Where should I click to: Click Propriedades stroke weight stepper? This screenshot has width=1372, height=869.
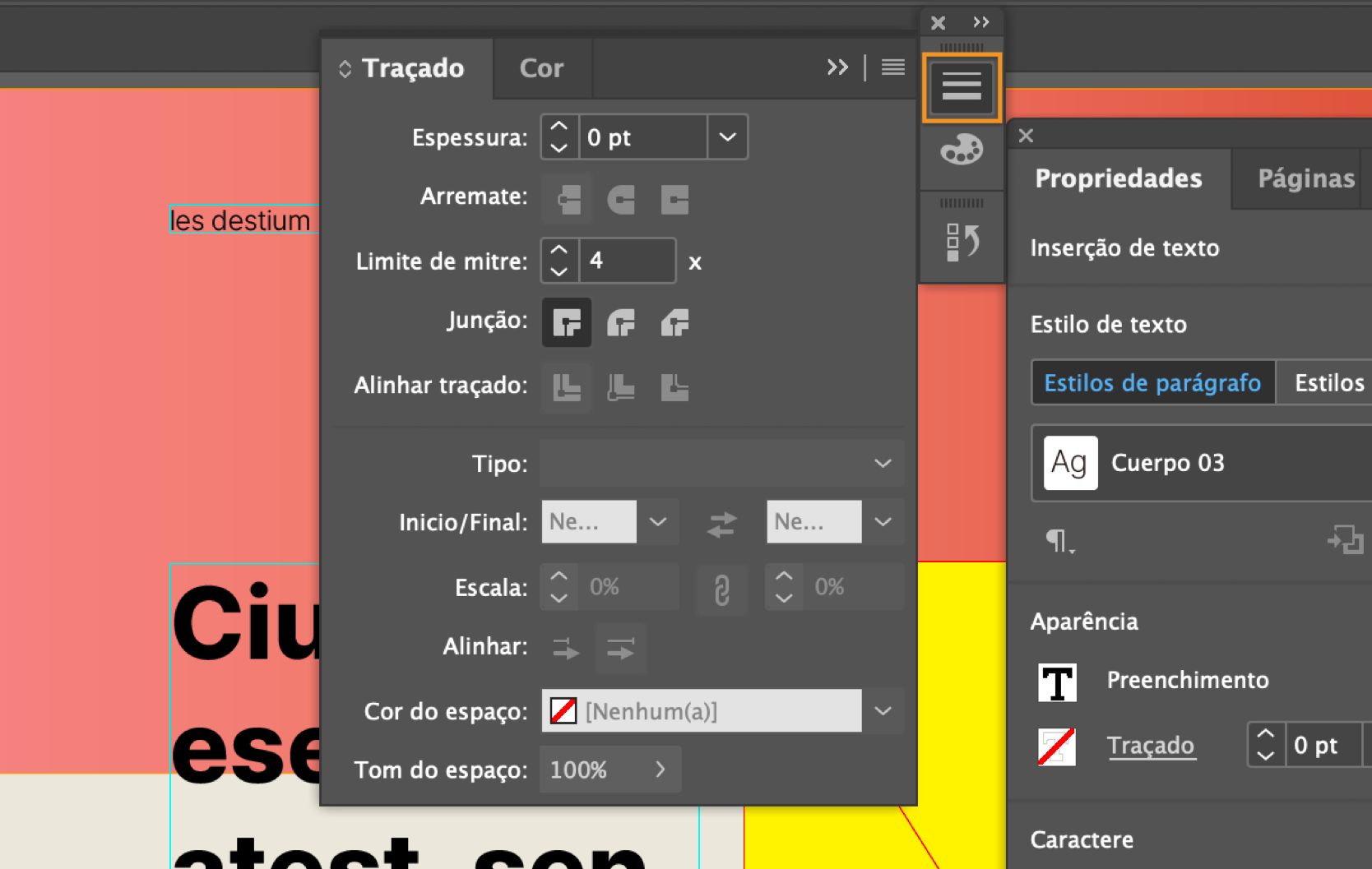pos(1266,745)
